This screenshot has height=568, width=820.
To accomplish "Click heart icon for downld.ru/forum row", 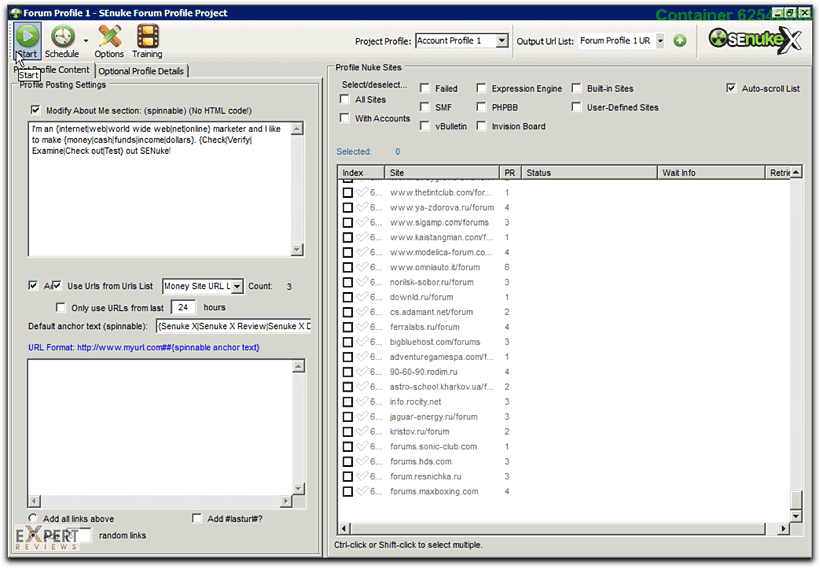I will coord(362,297).
